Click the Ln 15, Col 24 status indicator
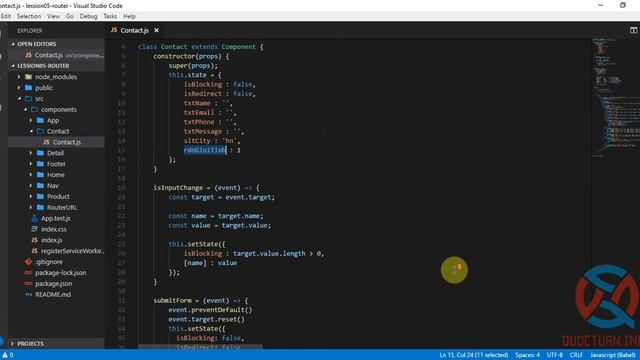Viewport: 640px width, 360px height. pos(473,355)
